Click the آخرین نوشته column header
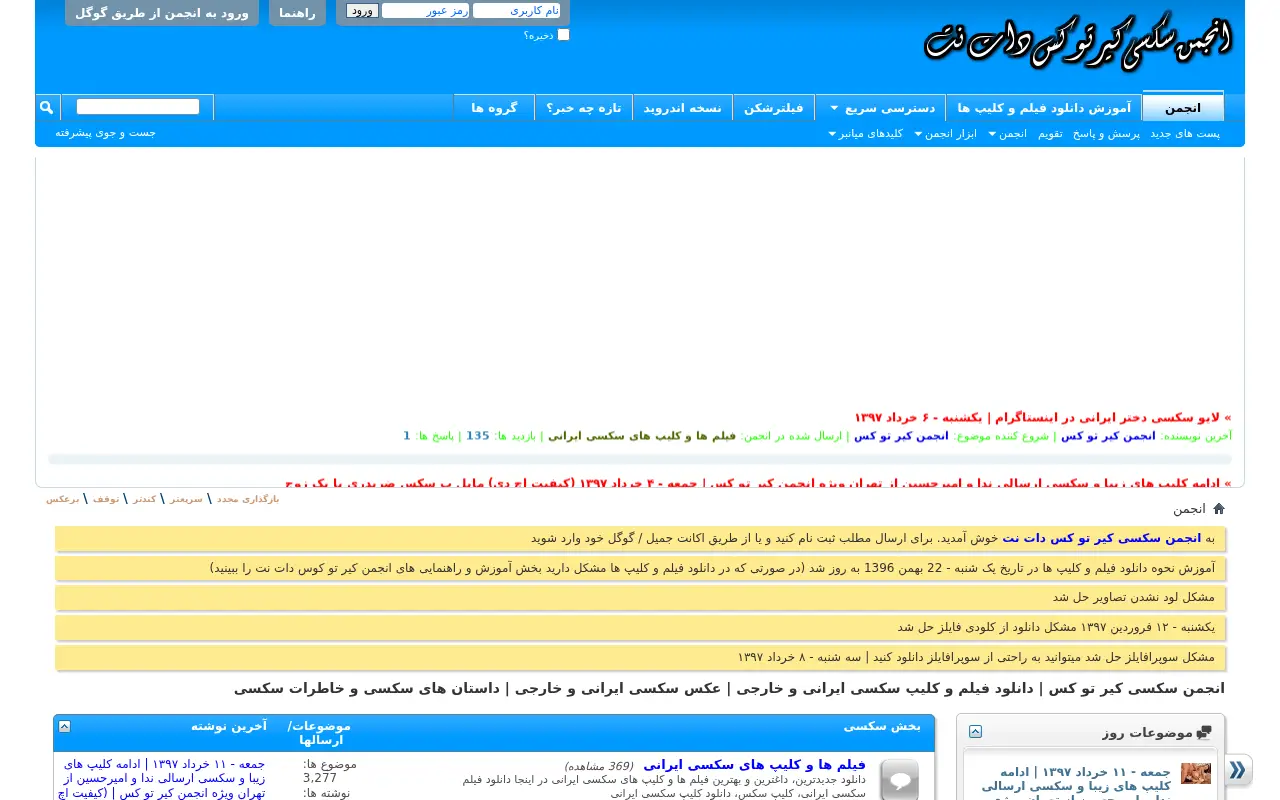This screenshot has width=1280, height=800. pos(229,726)
